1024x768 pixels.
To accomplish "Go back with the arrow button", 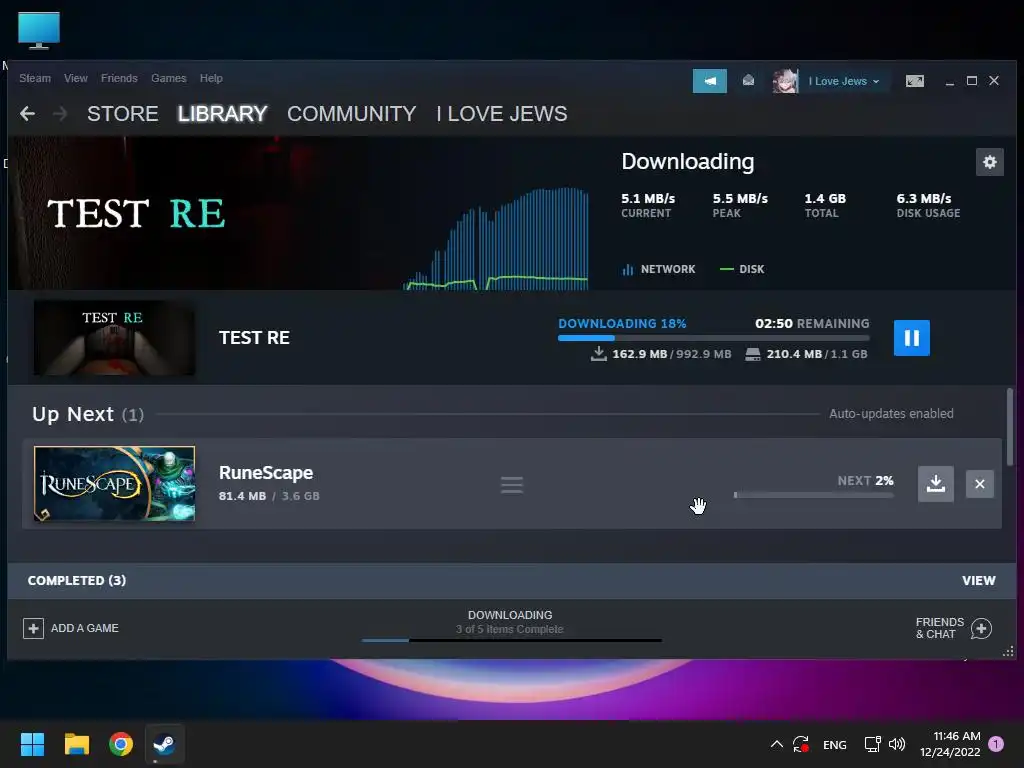I will 27,114.
